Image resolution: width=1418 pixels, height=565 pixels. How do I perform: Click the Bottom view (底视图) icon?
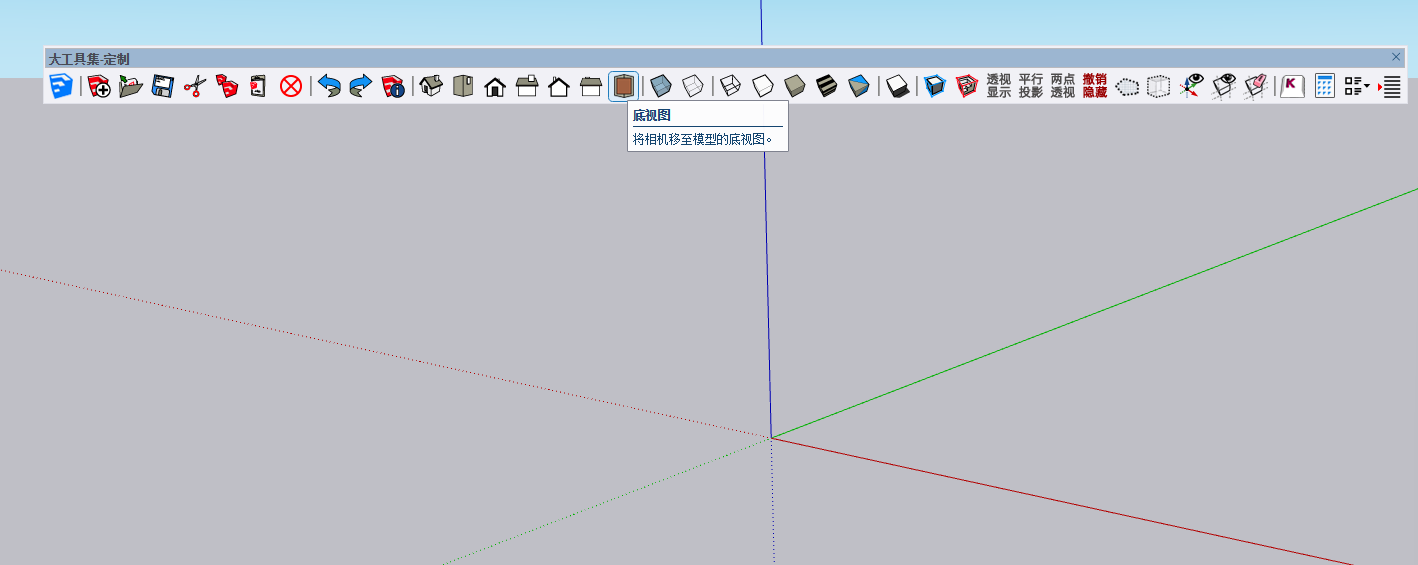pyautogui.click(x=623, y=86)
